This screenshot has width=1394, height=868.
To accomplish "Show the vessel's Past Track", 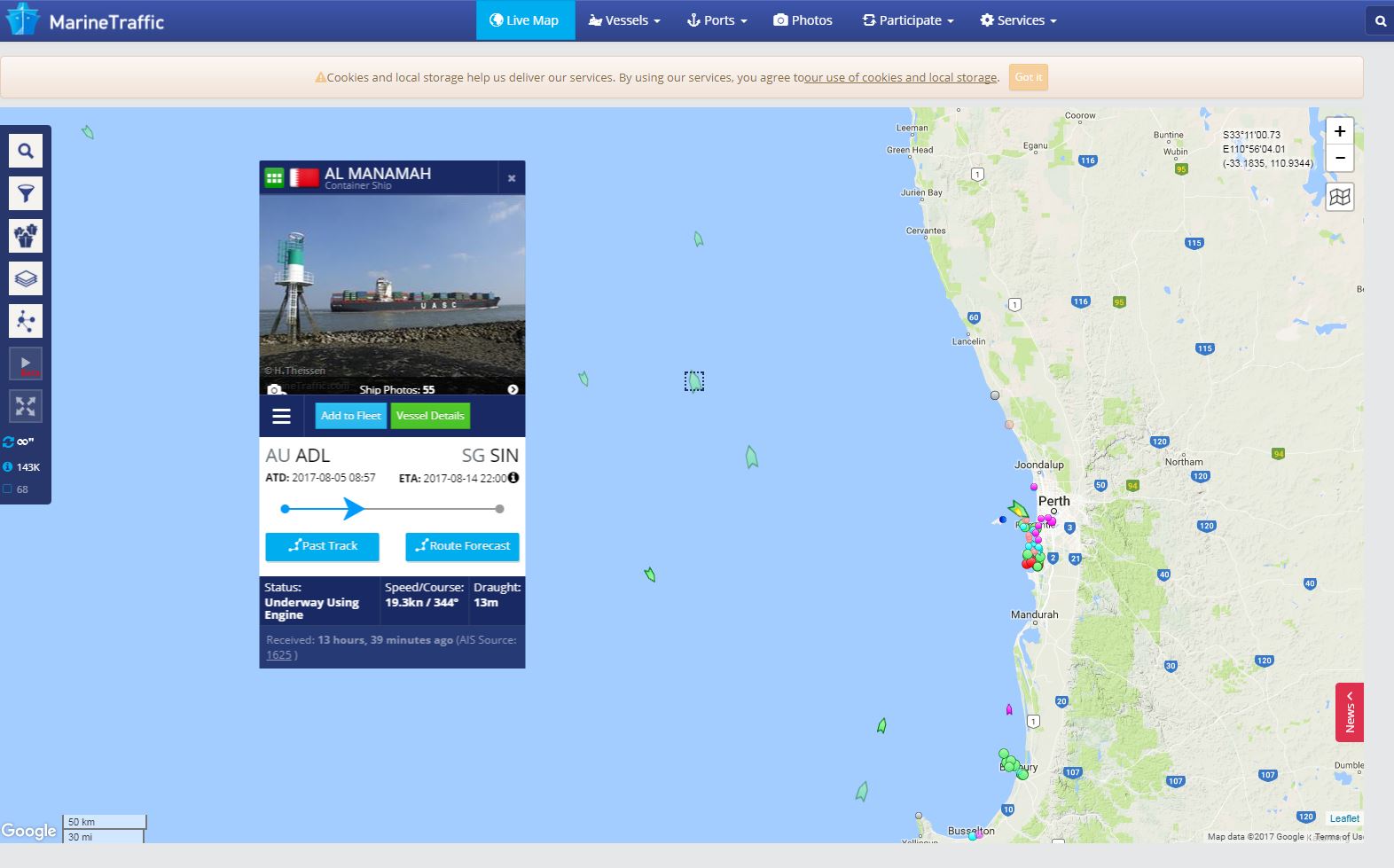I will click(322, 546).
